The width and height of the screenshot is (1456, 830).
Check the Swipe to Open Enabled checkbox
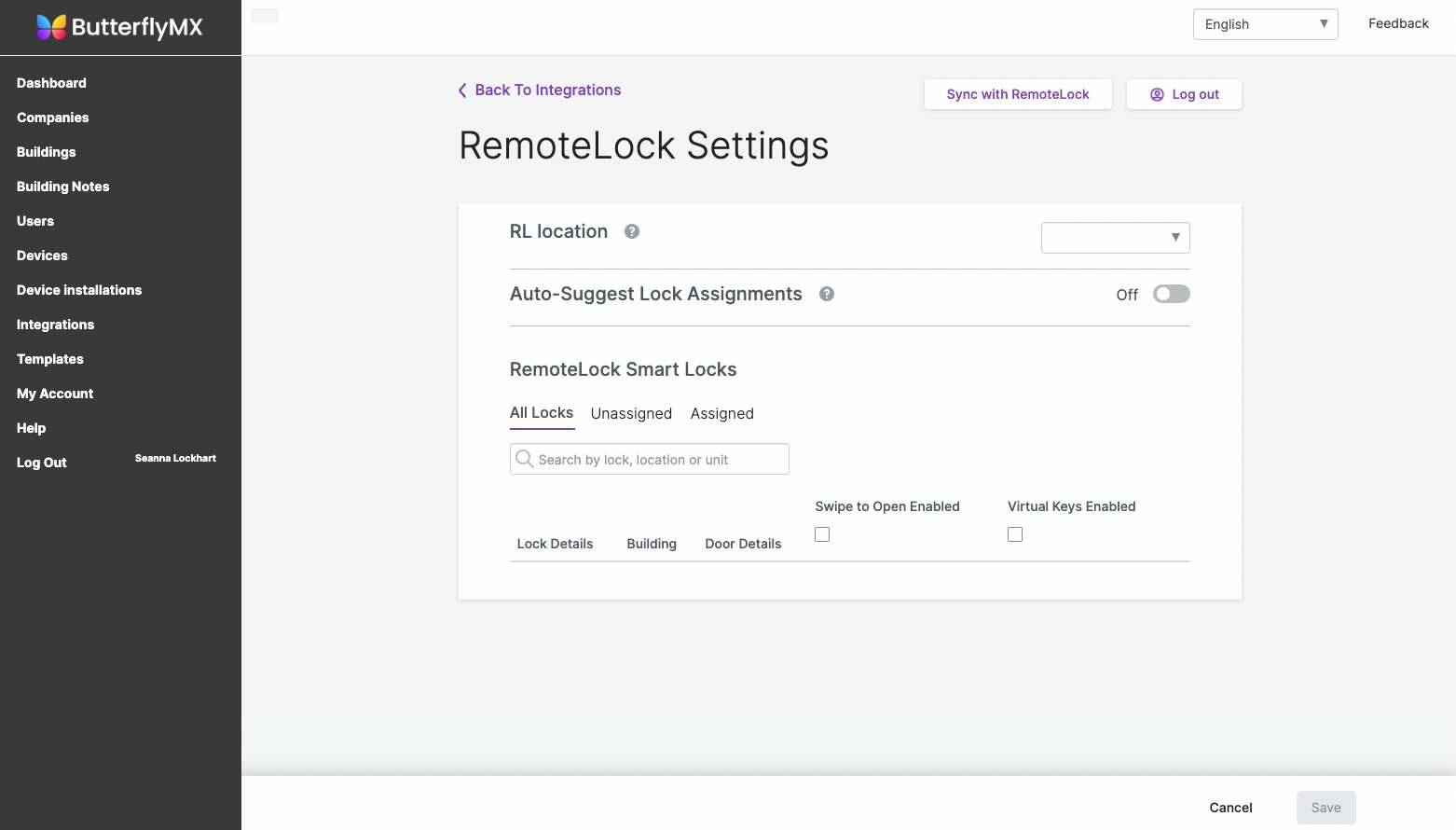821,534
